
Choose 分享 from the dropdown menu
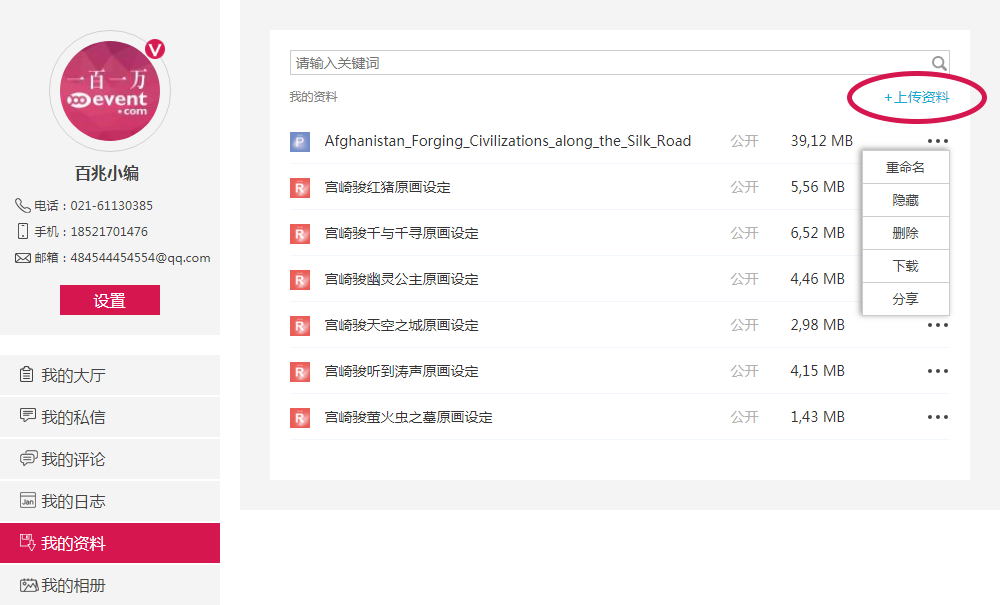point(906,299)
